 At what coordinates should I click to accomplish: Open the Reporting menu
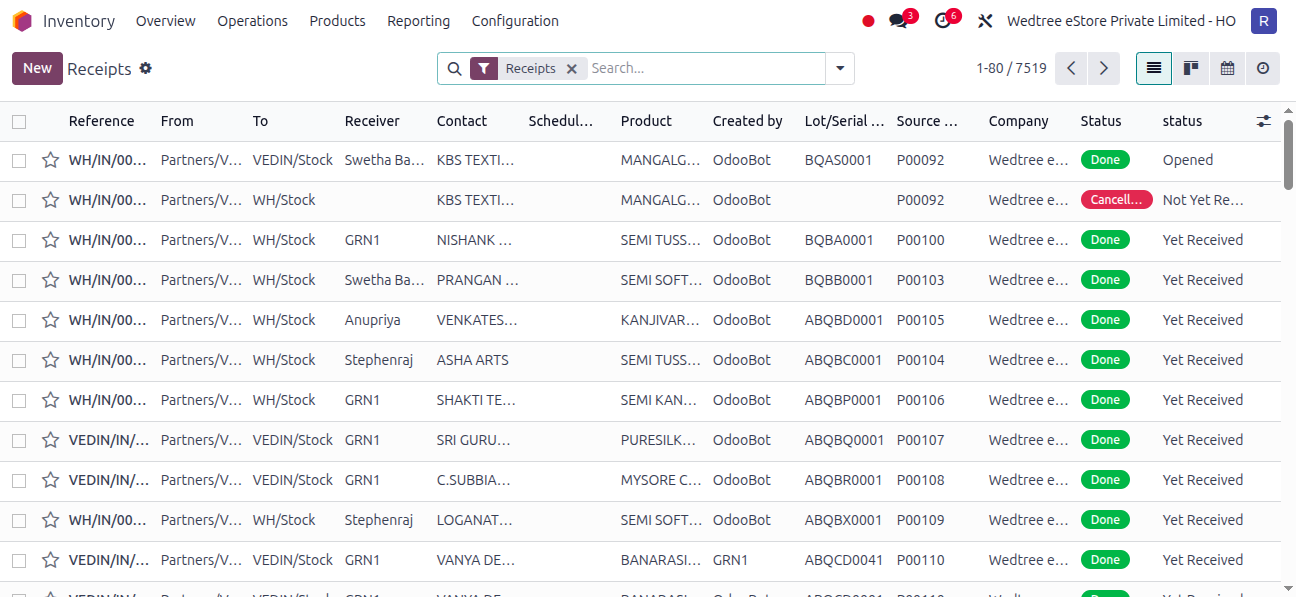418,20
